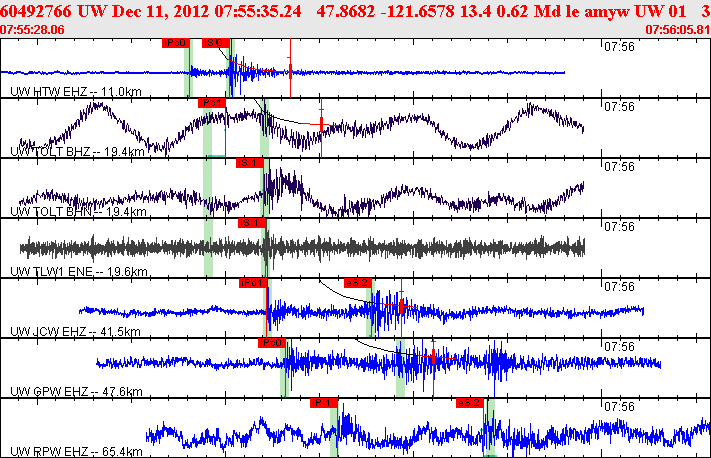Click the latitude 47.8682 in header
711x458 pixels.
(346, 11)
